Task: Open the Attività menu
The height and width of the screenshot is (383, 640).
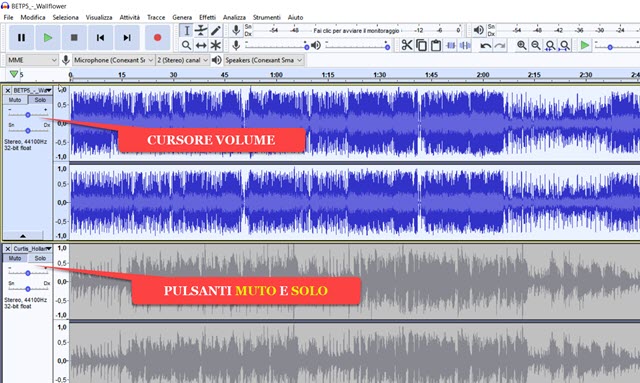Action: 129,17
